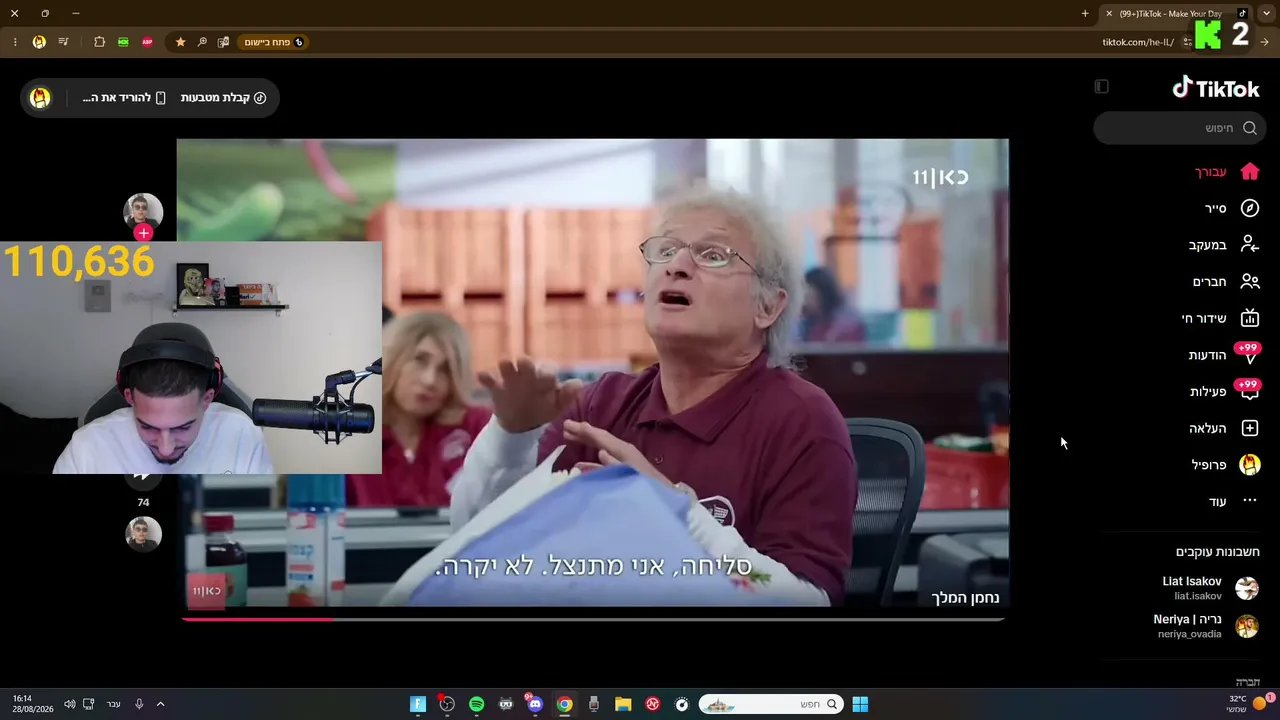Click the download app button (להוריד את ה...)
Image resolution: width=1280 pixels, height=720 pixels.
tap(124, 98)
